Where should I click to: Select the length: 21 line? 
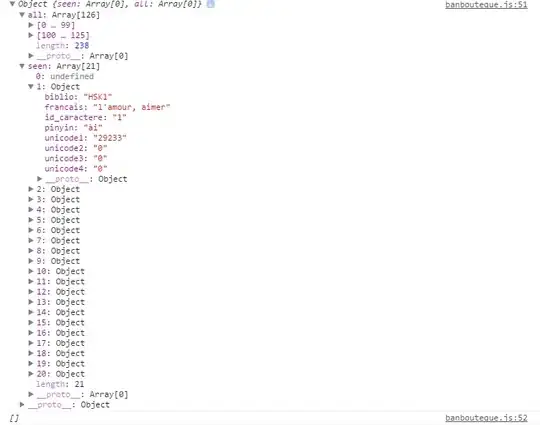click(60, 384)
